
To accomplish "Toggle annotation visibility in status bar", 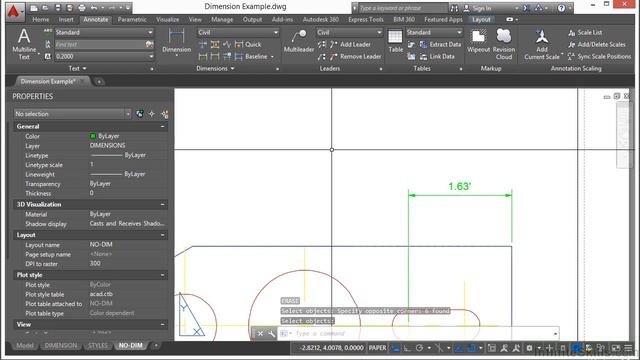I will pyautogui.click(x=504, y=348).
